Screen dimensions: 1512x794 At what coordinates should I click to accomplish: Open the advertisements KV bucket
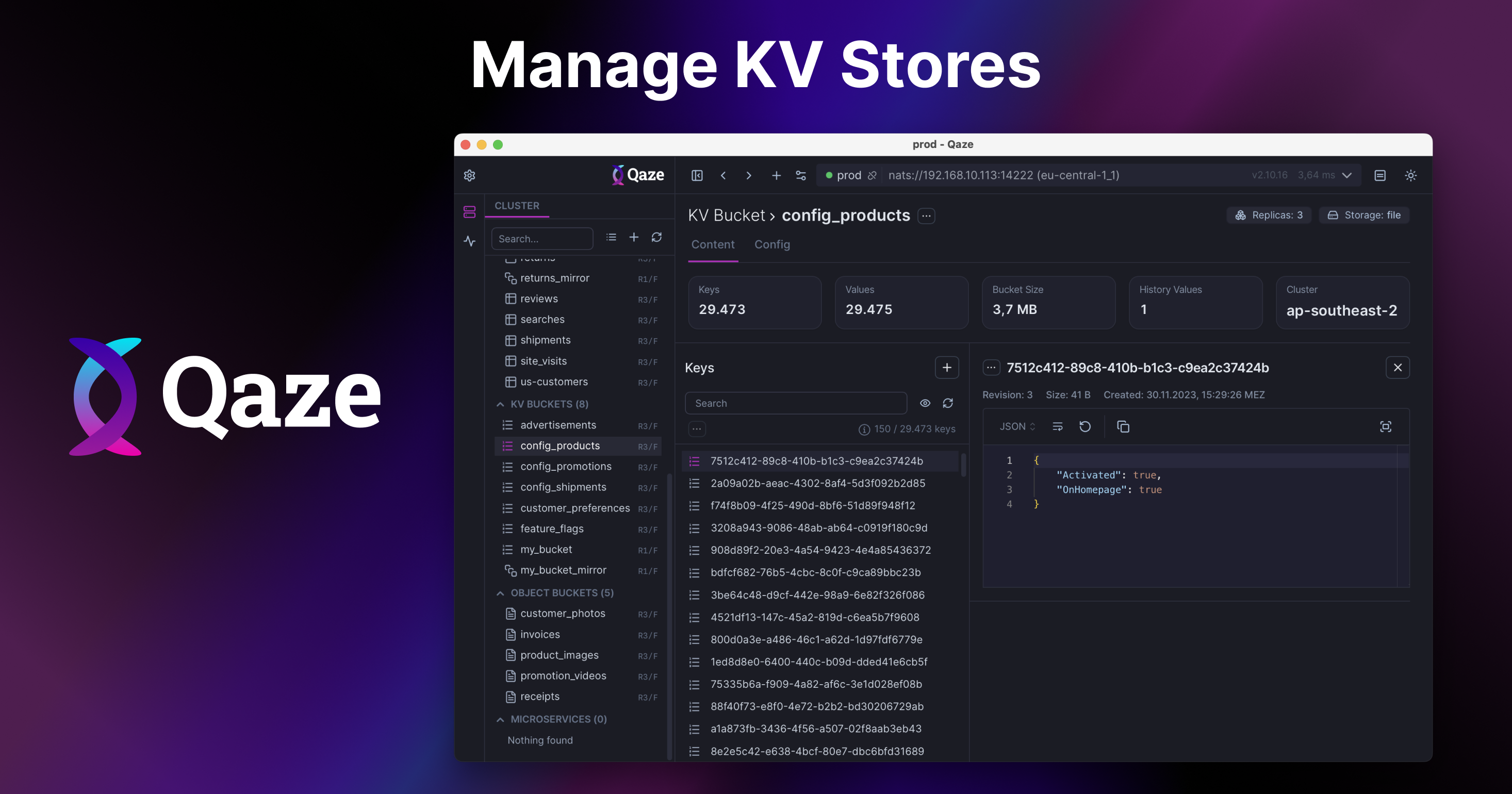click(x=578, y=425)
